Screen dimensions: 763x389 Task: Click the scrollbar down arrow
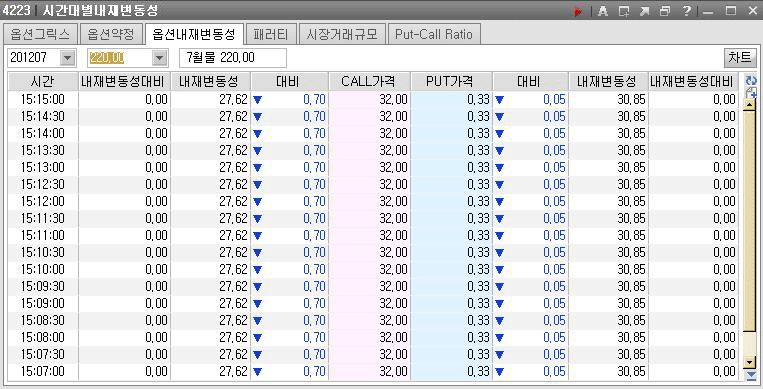click(x=750, y=362)
